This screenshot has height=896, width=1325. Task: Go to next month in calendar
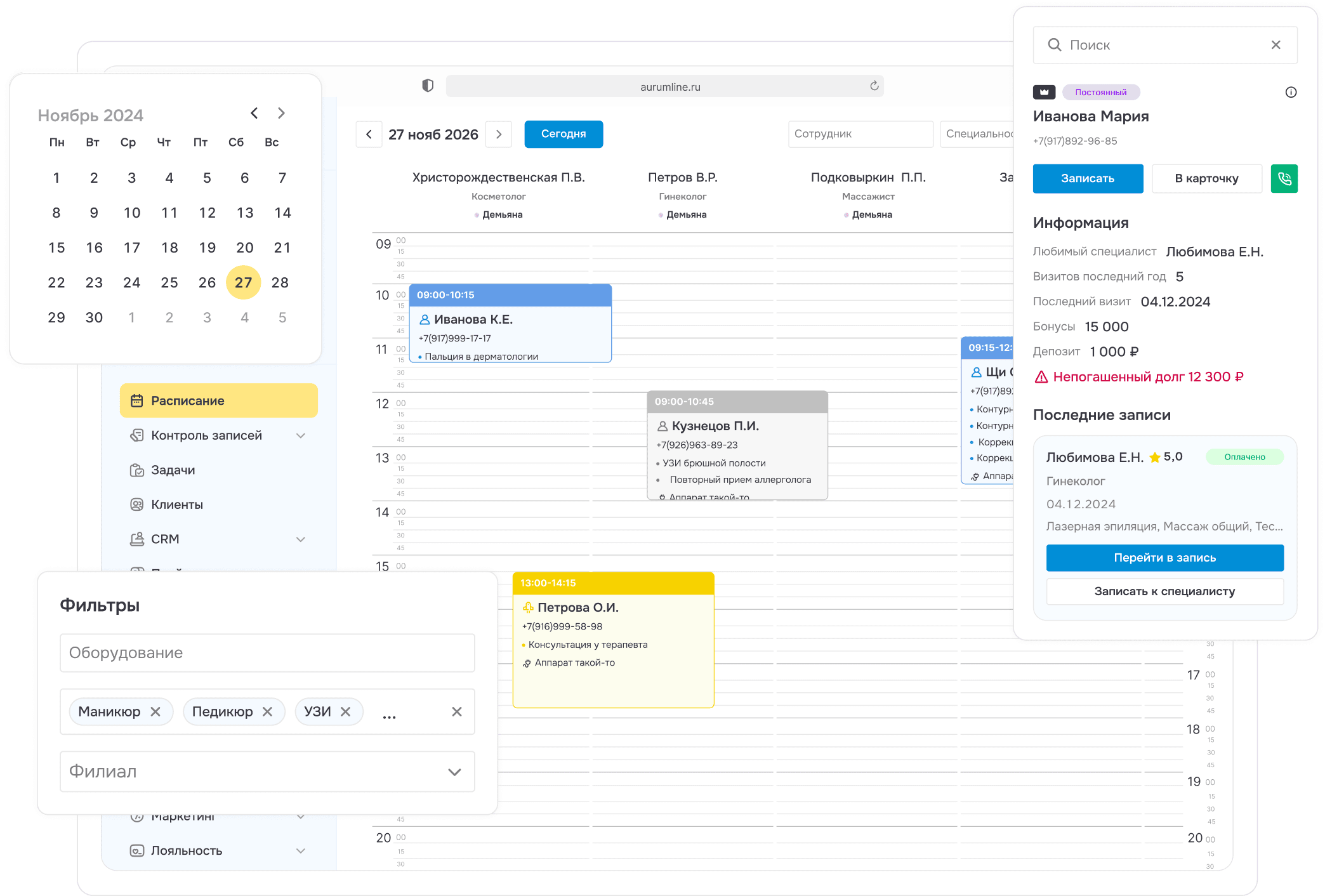[x=281, y=114]
